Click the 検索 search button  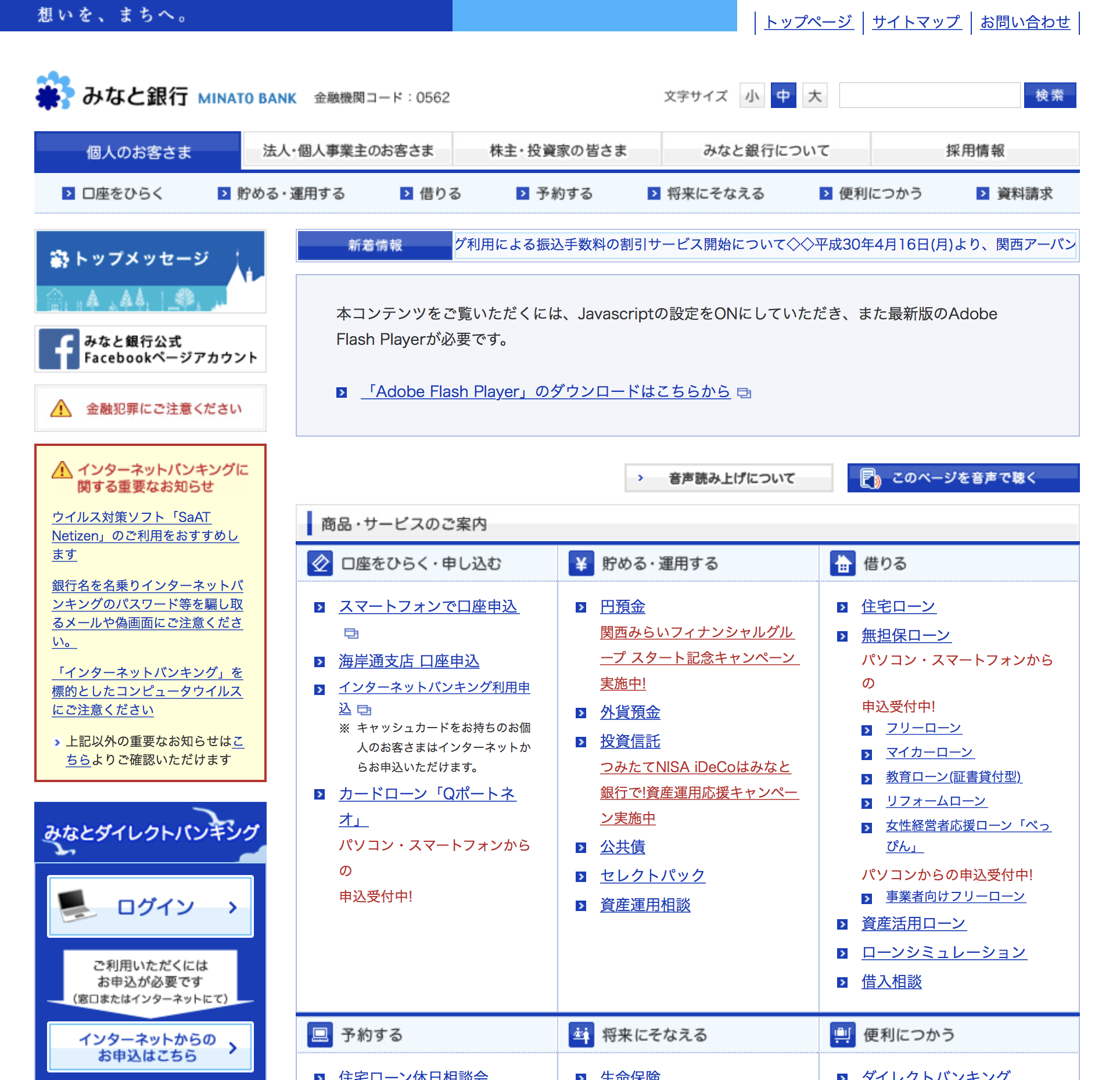coord(1050,95)
